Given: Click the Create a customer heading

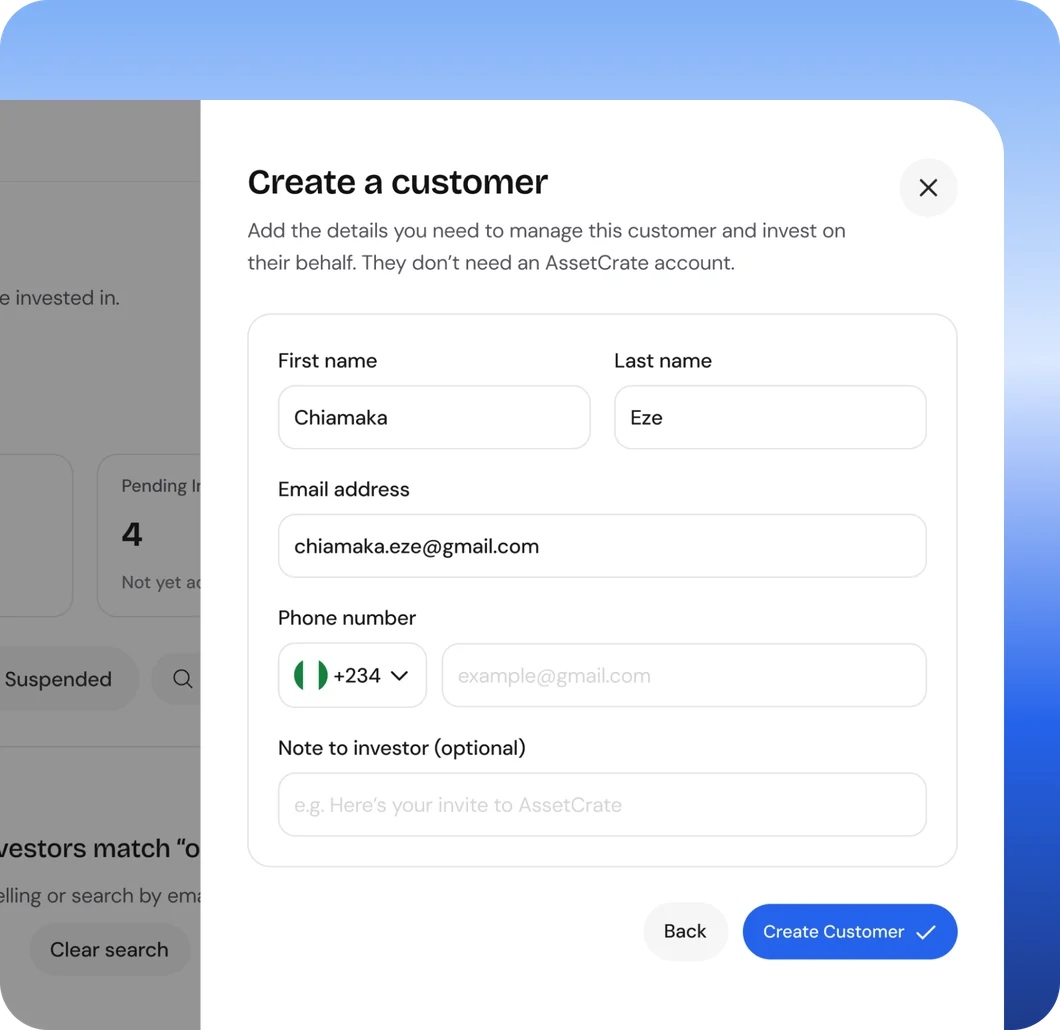Looking at the screenshot, I should click(x=398, y=182).
